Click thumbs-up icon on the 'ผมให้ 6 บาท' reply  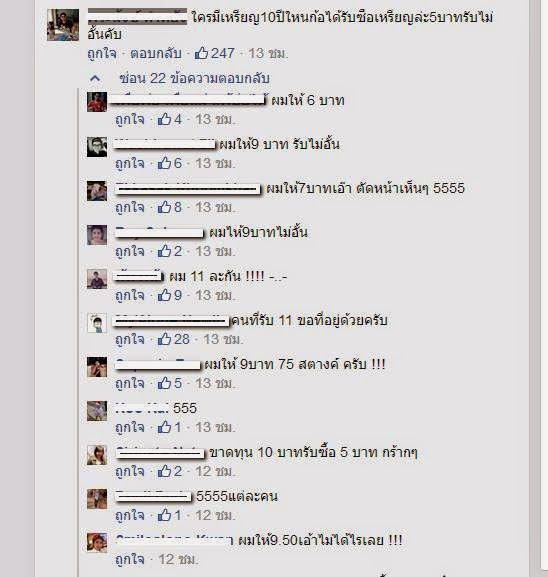click(164, 119)
